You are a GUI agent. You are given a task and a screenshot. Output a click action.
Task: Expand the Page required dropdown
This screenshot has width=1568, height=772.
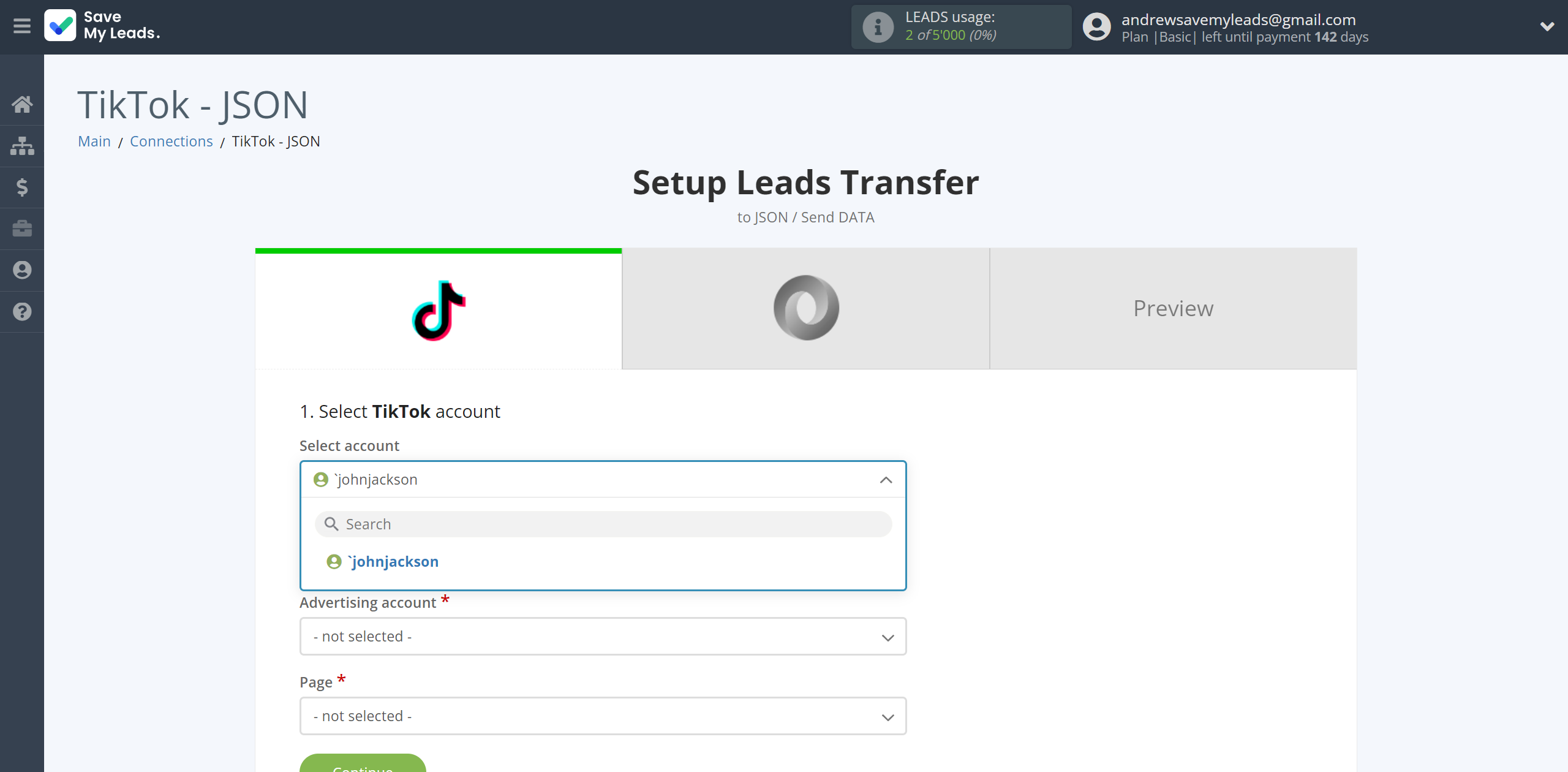point(602,715)
